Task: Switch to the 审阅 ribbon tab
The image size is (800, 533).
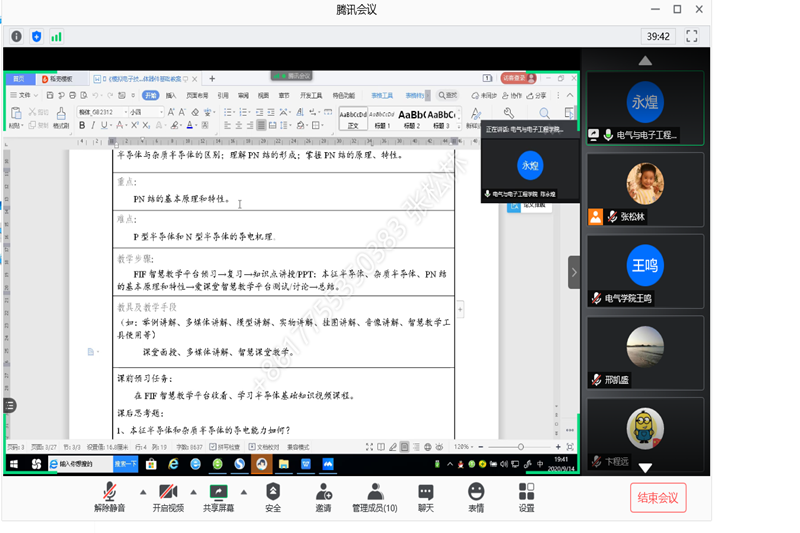Action: (x=243, y=95)
